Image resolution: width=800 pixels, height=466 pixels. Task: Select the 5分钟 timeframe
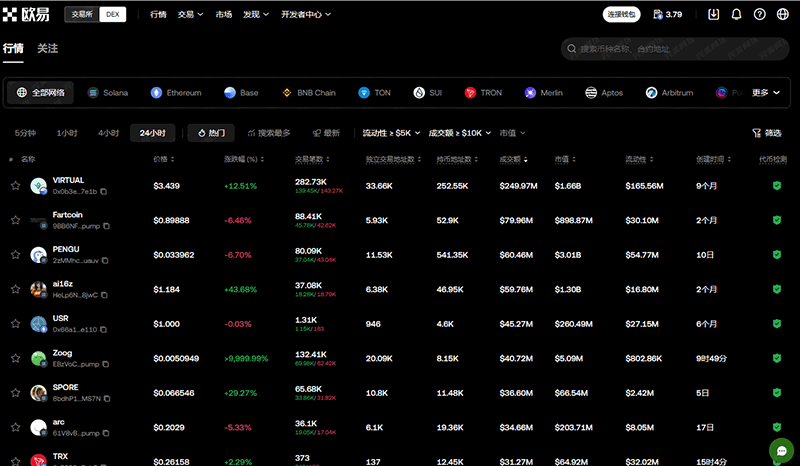25,133
